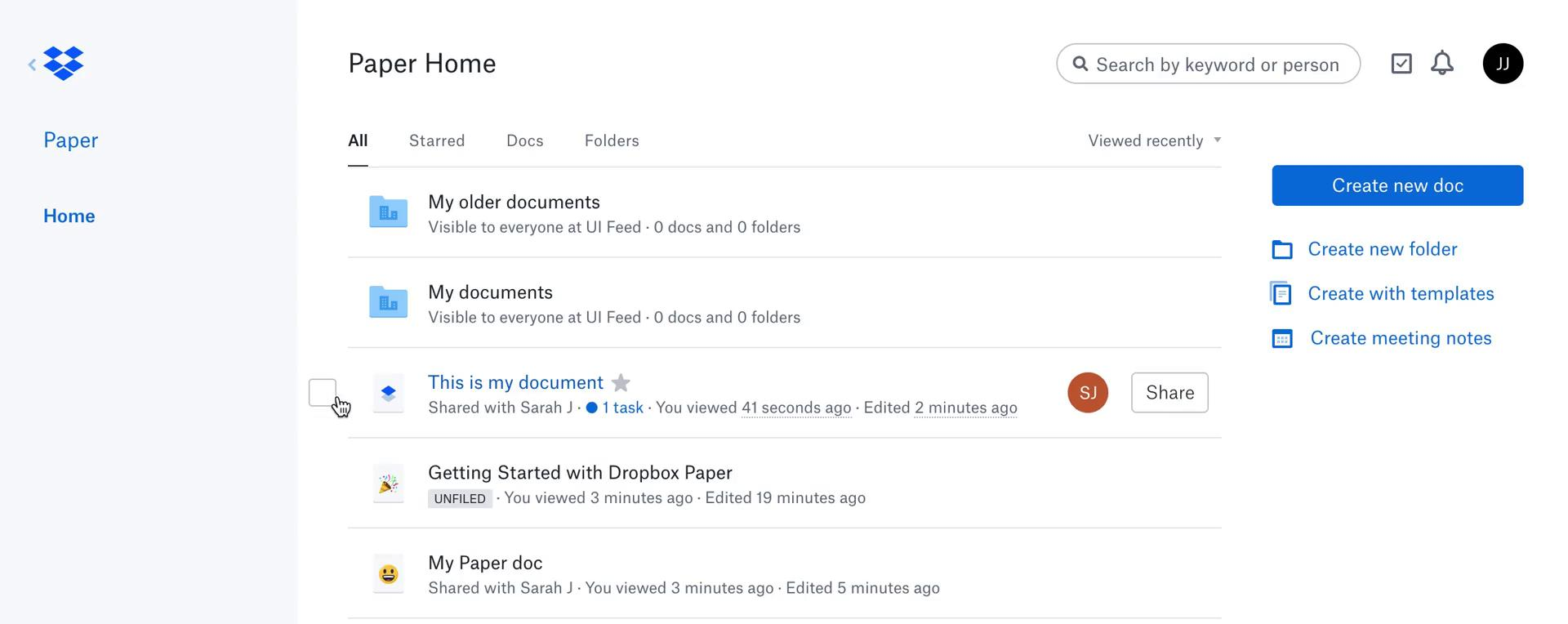Click Share button for This is my document
Image resolution: width=1568 pixels, height=624 pixels.
[x=1169, y=393]
